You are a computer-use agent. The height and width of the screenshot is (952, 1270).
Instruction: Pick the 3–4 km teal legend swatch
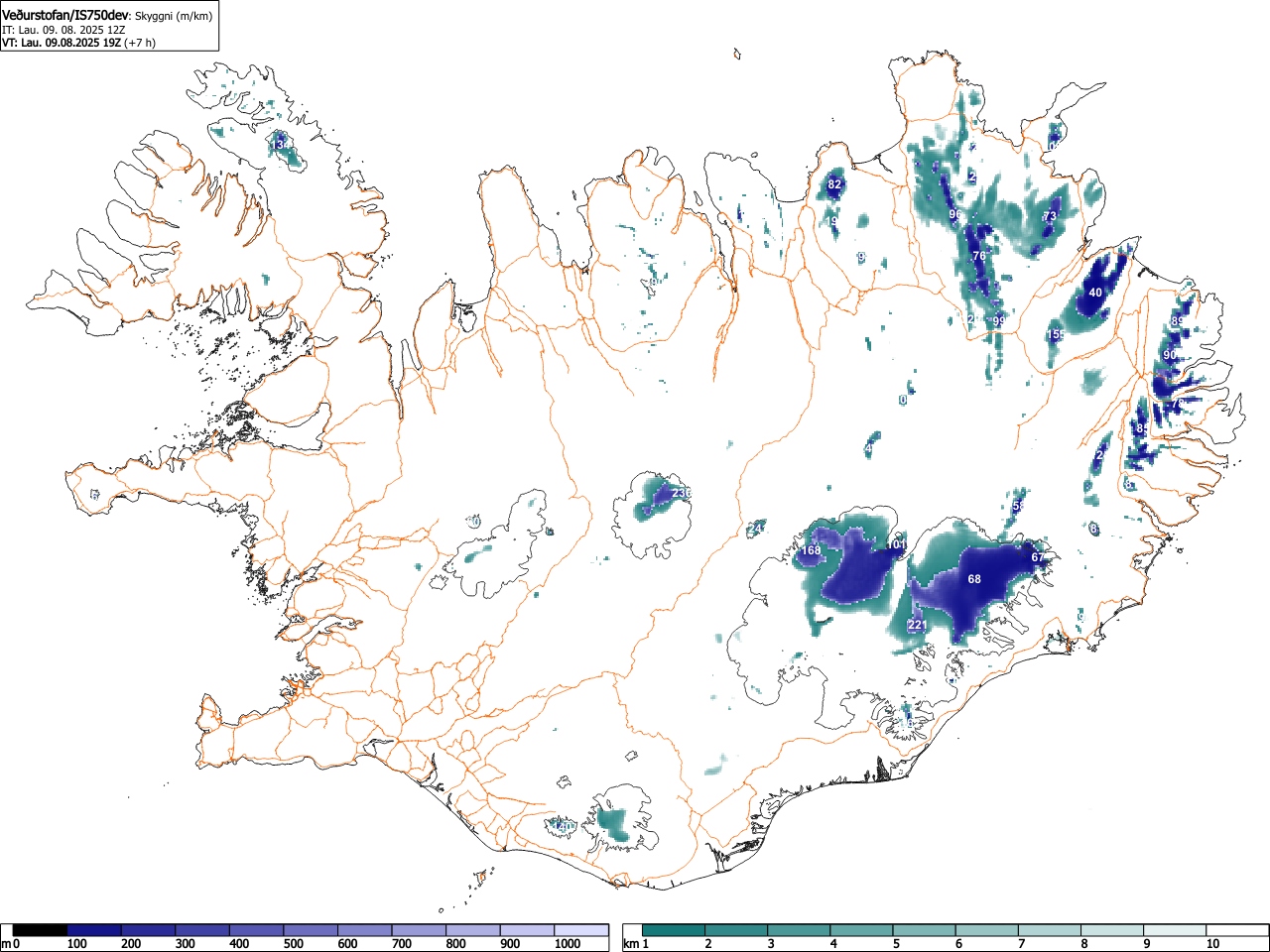point(800,930)
